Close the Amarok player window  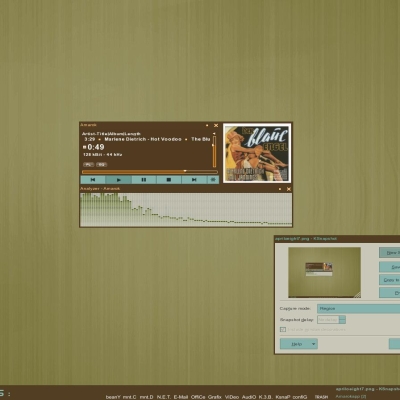(x=216, y=125)
